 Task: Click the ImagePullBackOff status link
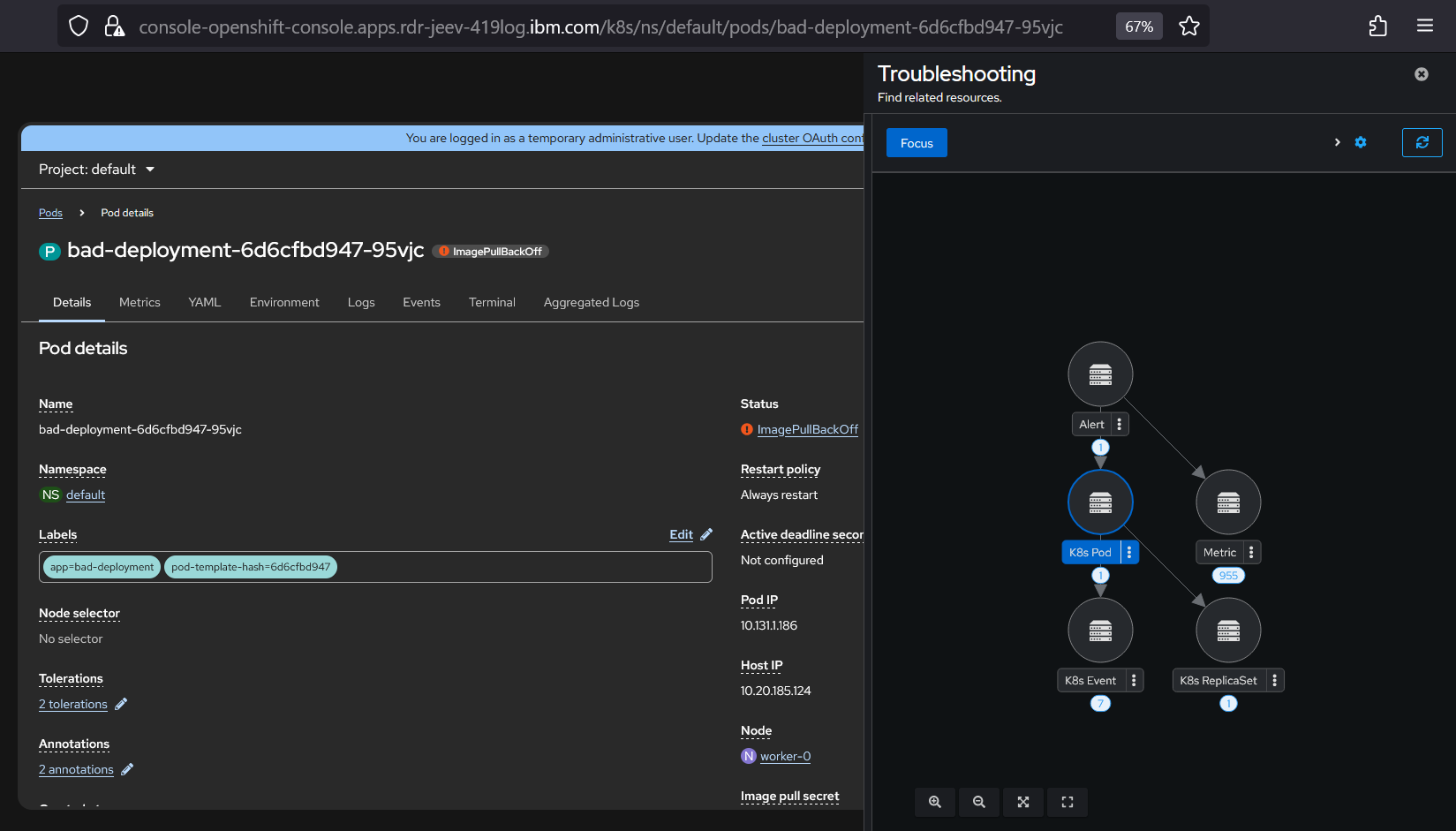tap(808, 429)
